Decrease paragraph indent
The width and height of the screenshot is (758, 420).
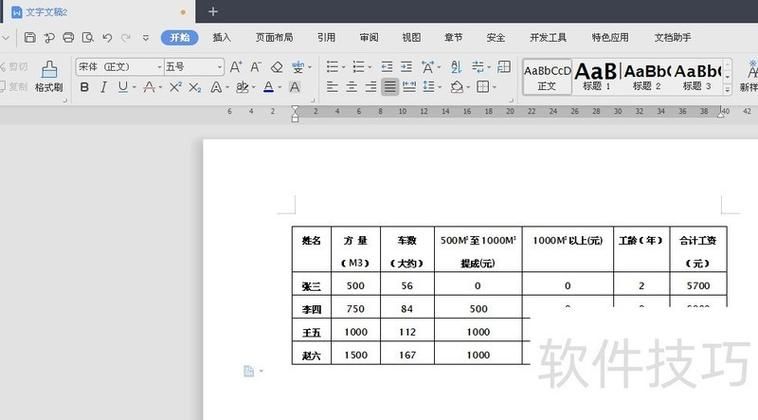click(387, 67)
